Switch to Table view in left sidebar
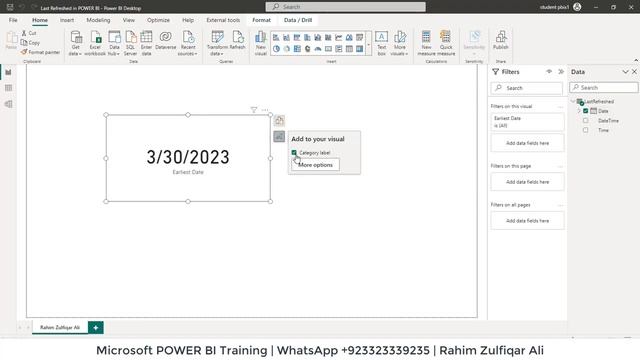The image size is (640, 360). (x=8, y=88)
